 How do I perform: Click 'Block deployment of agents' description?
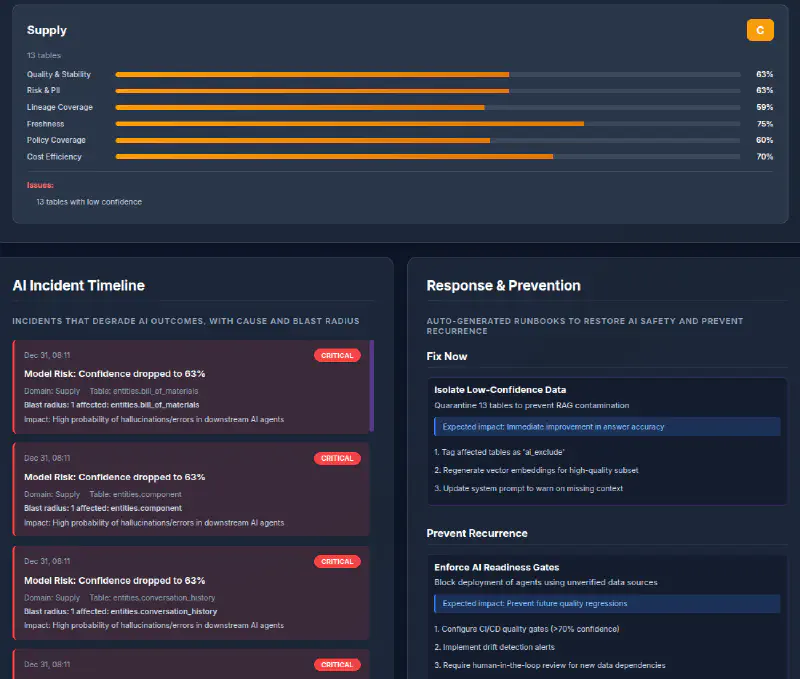click(546, 583)
